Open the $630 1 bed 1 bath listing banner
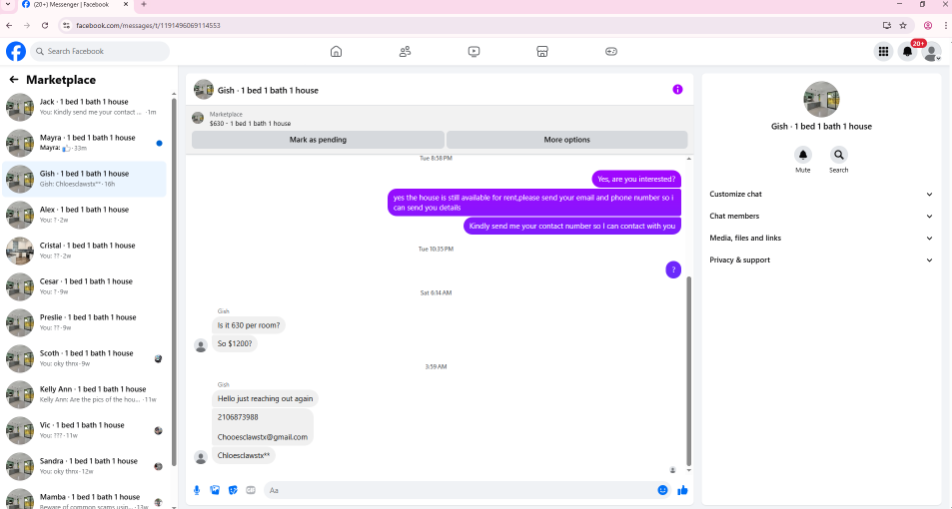The width and height of the screenshot is (952, 509). coord(440,118)
